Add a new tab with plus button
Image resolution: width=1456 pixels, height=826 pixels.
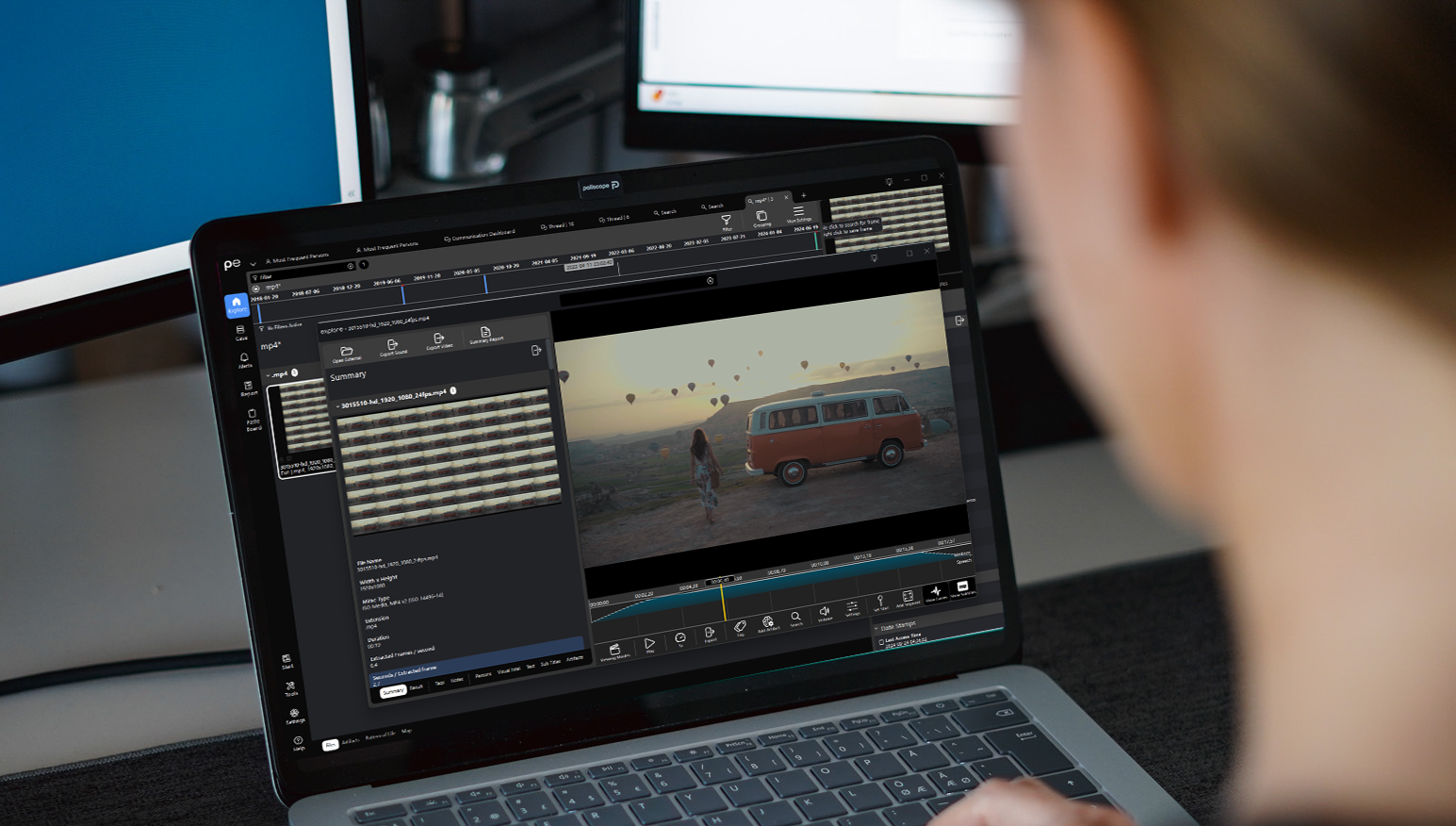[803, 195]
